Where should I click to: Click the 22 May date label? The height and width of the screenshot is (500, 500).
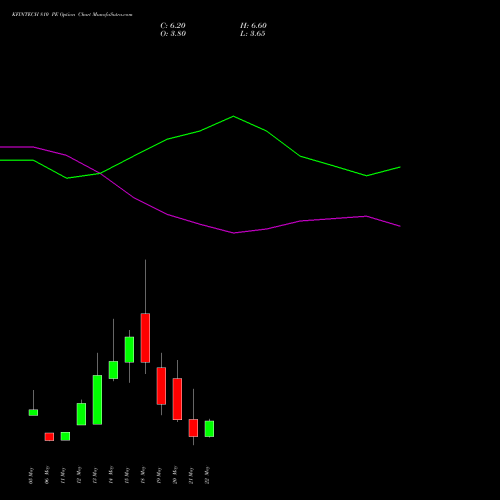207,475
